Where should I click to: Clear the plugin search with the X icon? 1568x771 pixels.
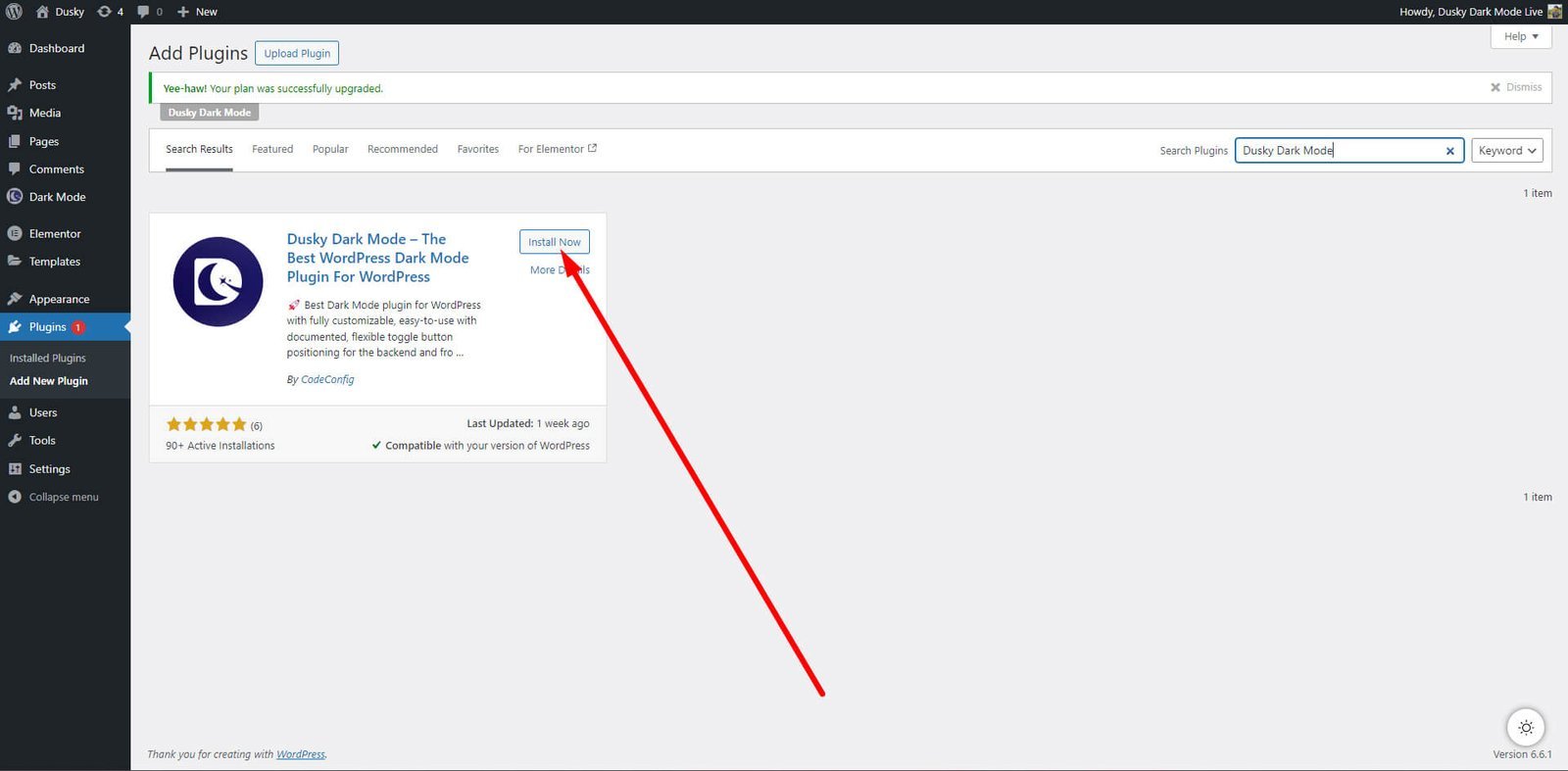(x=1450, y=151)
